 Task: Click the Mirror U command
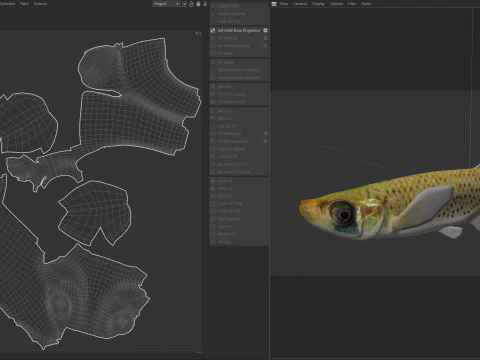coord(239,111)
